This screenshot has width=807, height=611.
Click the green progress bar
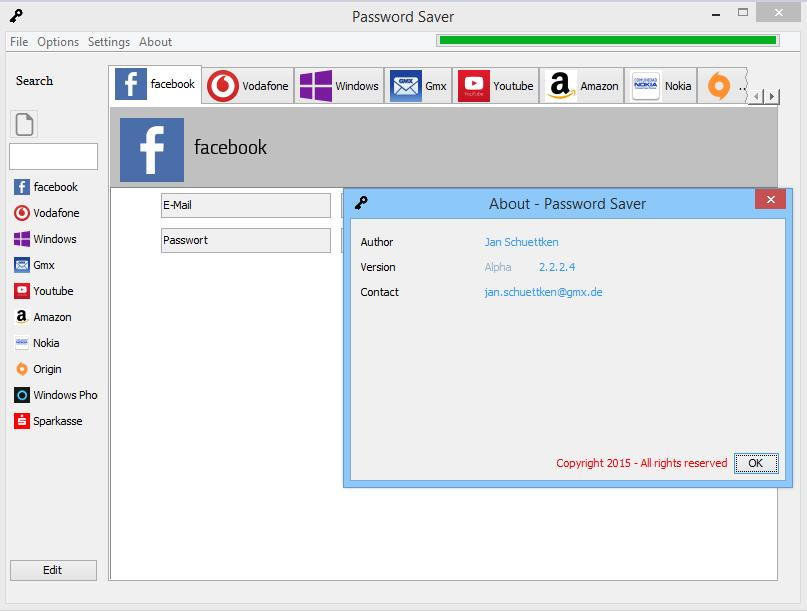[608, 41]
